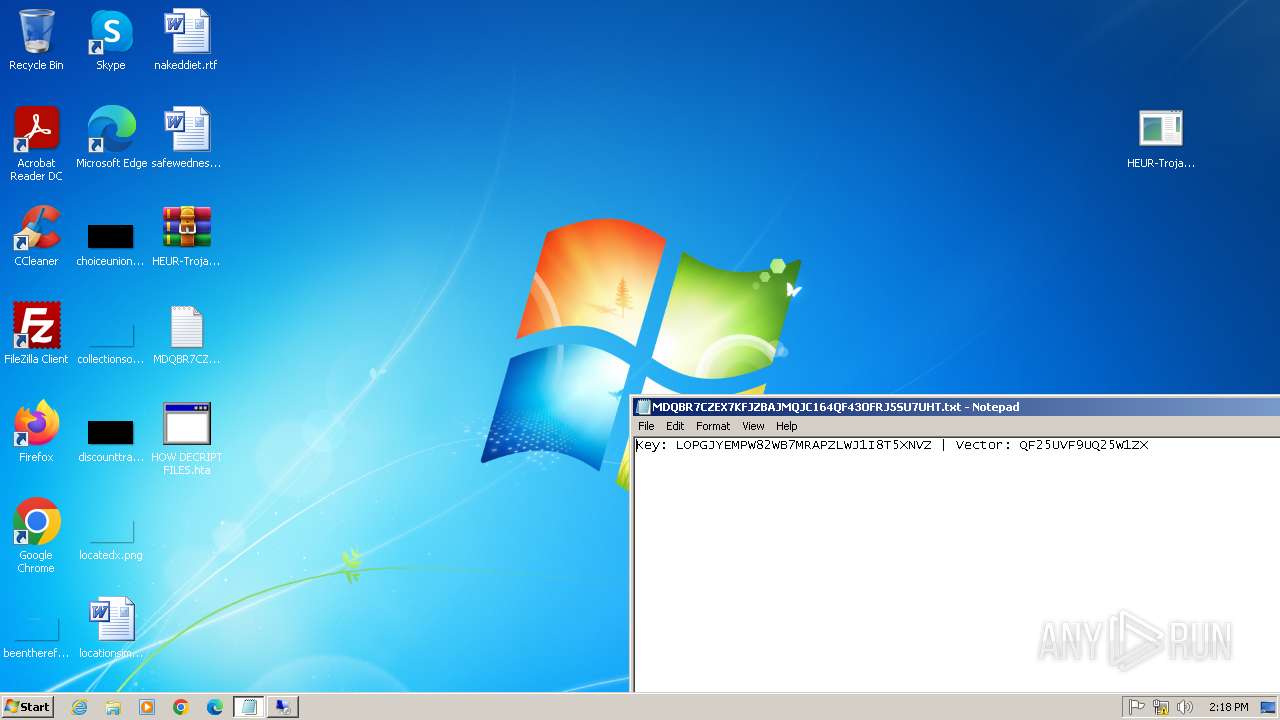
Task: Select the HEUR-Troja... executable at desktop right
Action: pos(1161,138)
